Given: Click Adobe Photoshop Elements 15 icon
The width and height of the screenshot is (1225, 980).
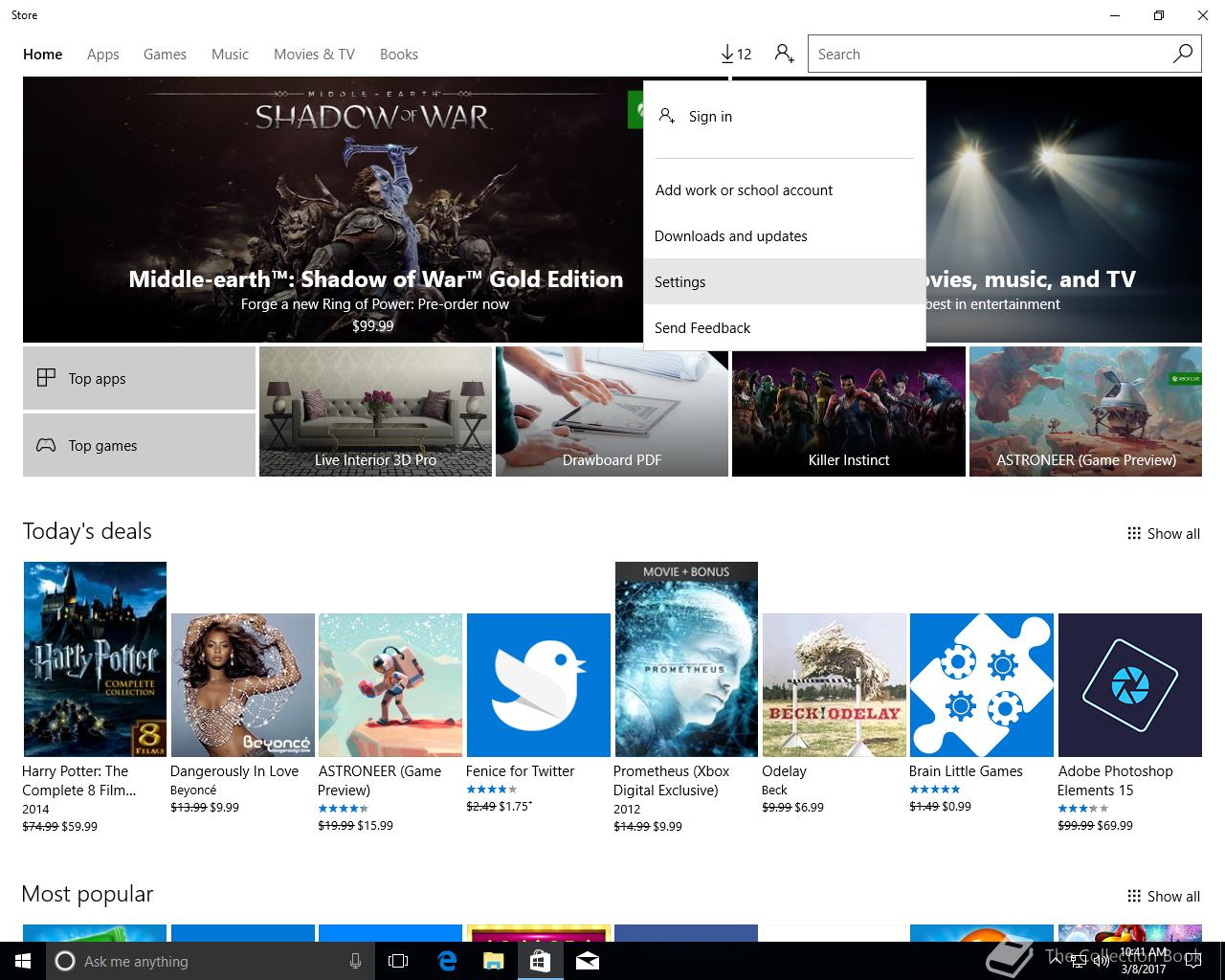Looking at the screenshot, I should [x=1130, y=685].
